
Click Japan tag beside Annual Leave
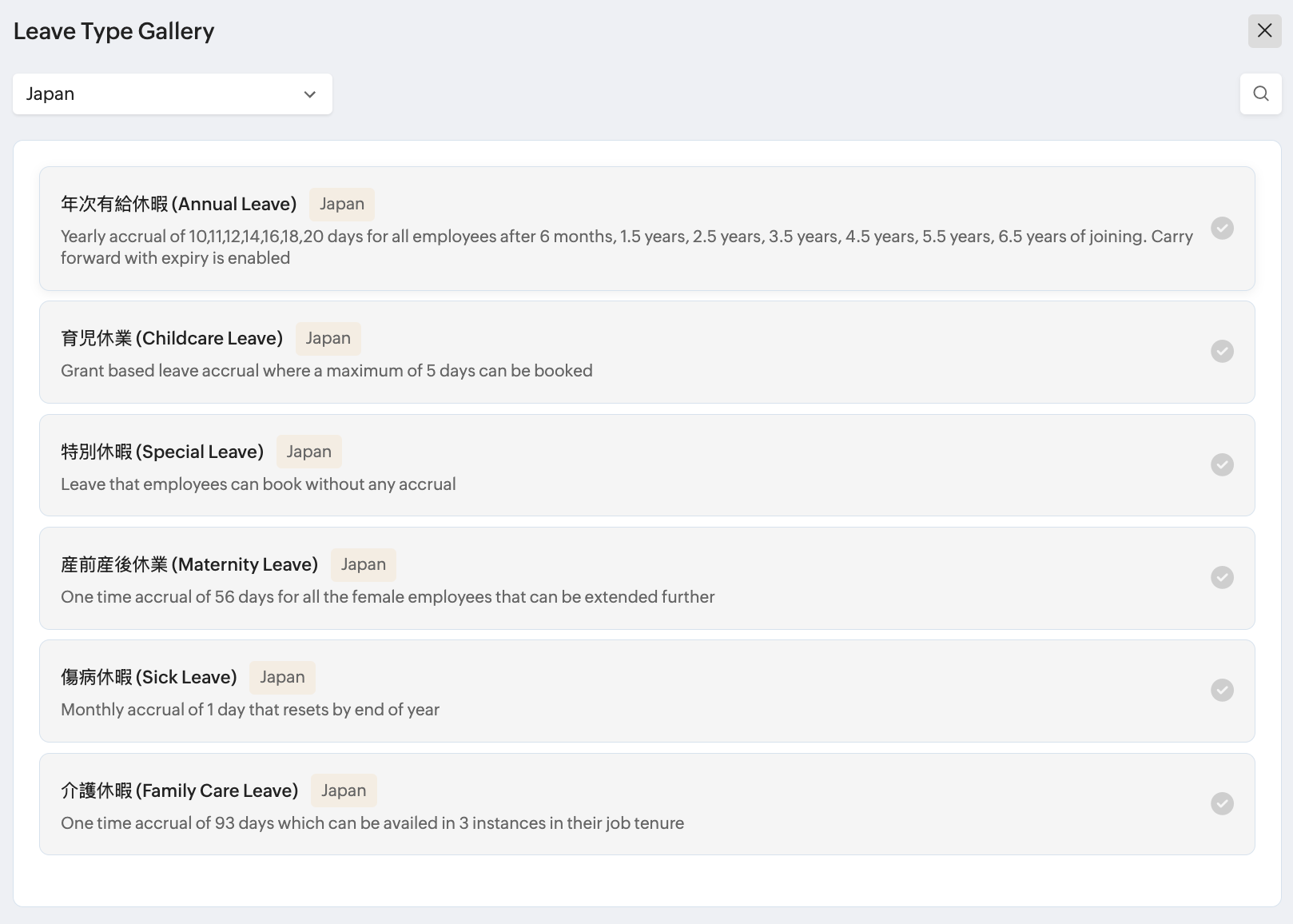point(342,205)
